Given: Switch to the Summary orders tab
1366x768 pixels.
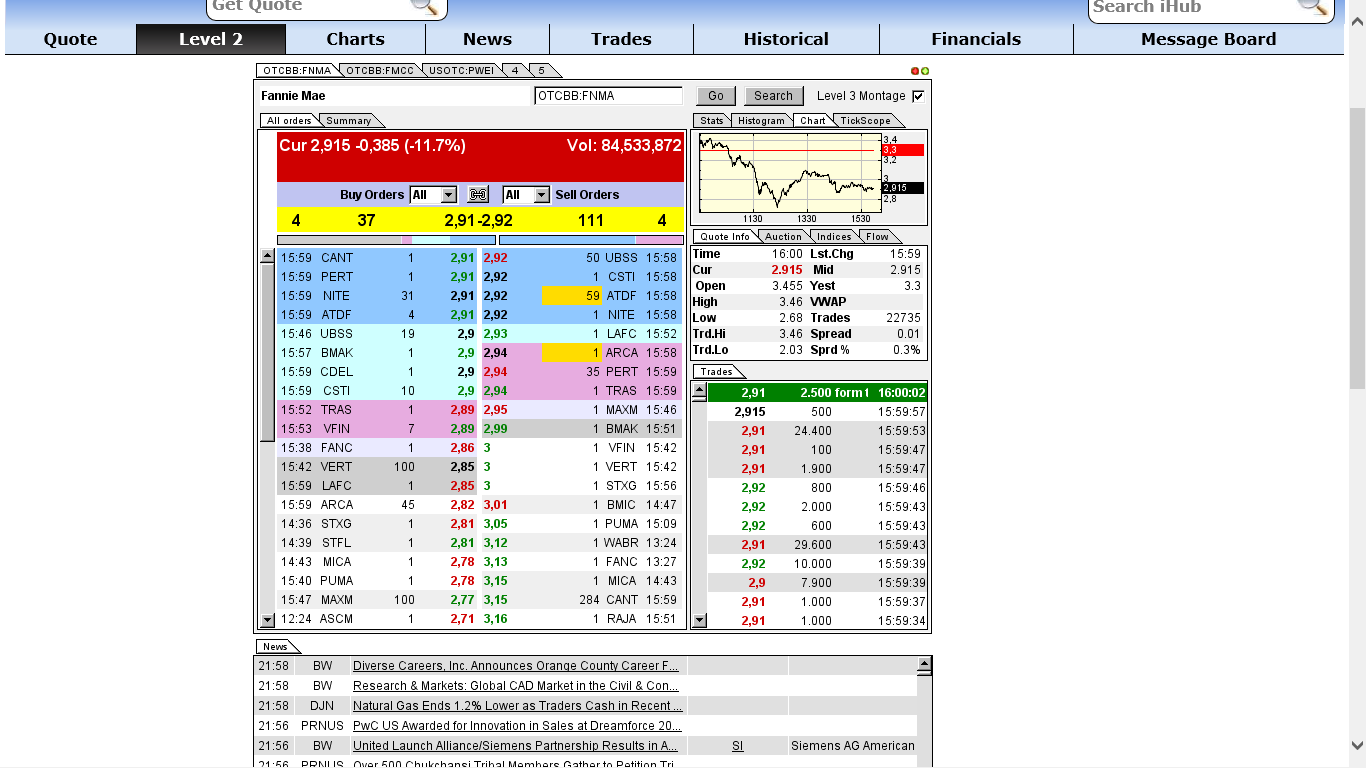Looking at the screenshot, I should click(x=349, y=121).
